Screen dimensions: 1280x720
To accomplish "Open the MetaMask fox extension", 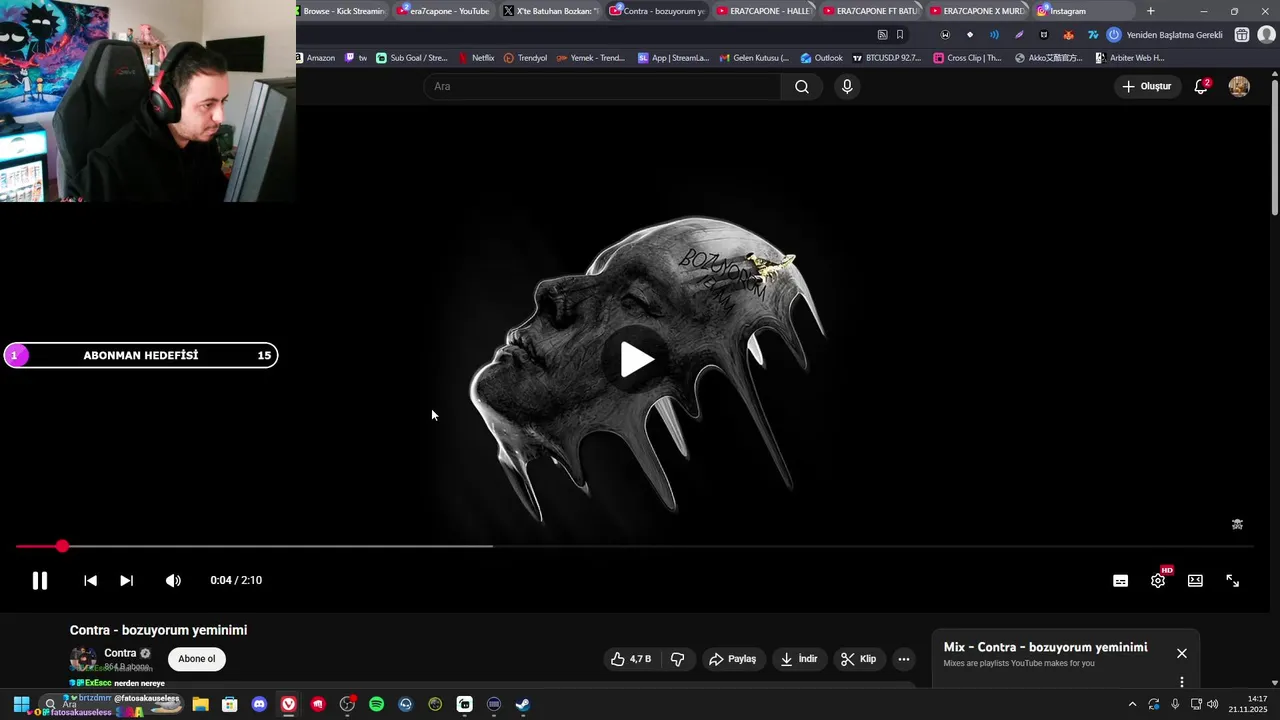I will (1068, 34).
